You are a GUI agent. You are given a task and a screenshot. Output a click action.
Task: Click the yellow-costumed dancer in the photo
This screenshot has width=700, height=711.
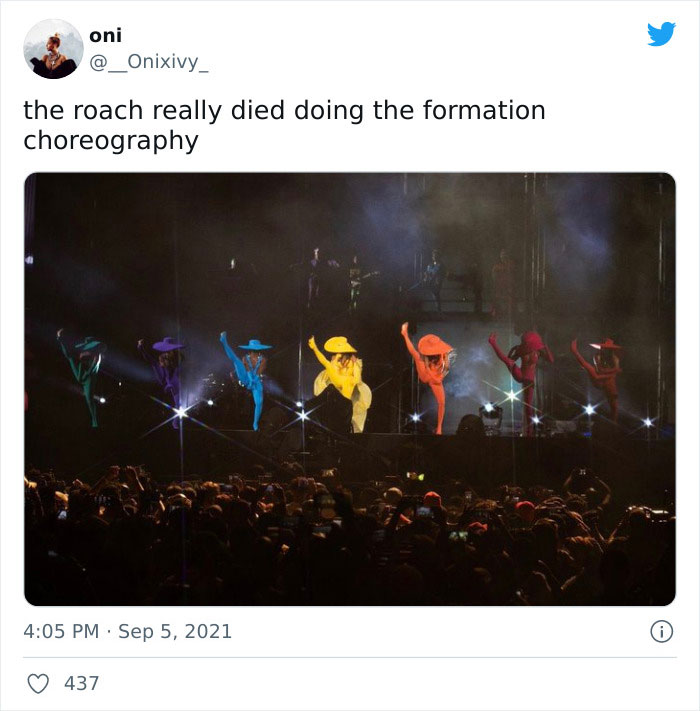click(340, 380)
